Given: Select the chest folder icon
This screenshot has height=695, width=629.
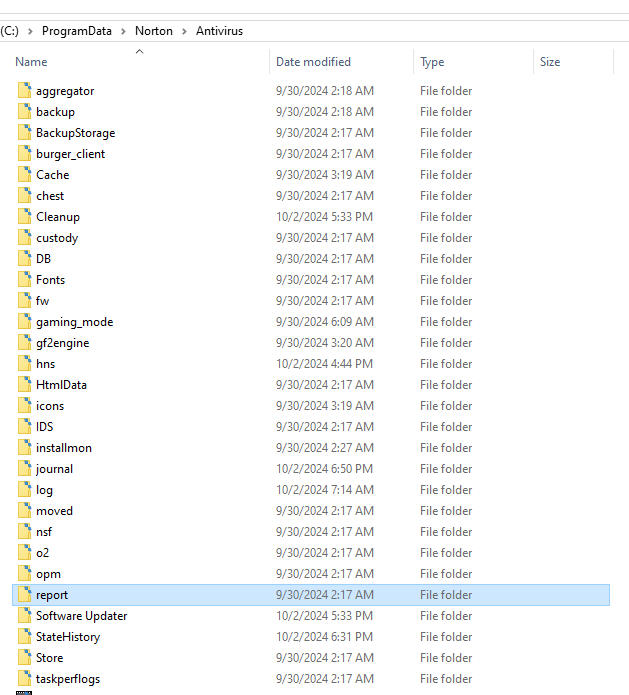Looking at the screenshot, I should (25, 195).
